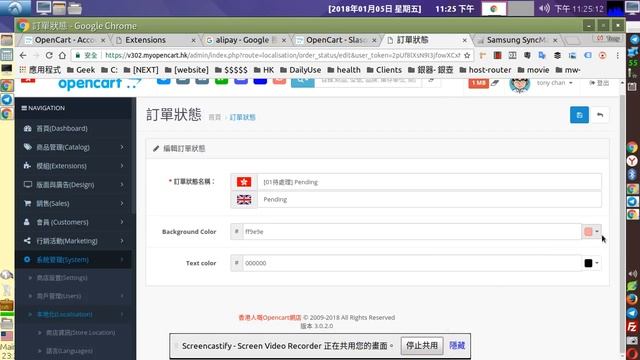Click the Chrome back navigation arrow
Image resolution: width=640 pixels, height=360 pixels.
coord(23,55)
